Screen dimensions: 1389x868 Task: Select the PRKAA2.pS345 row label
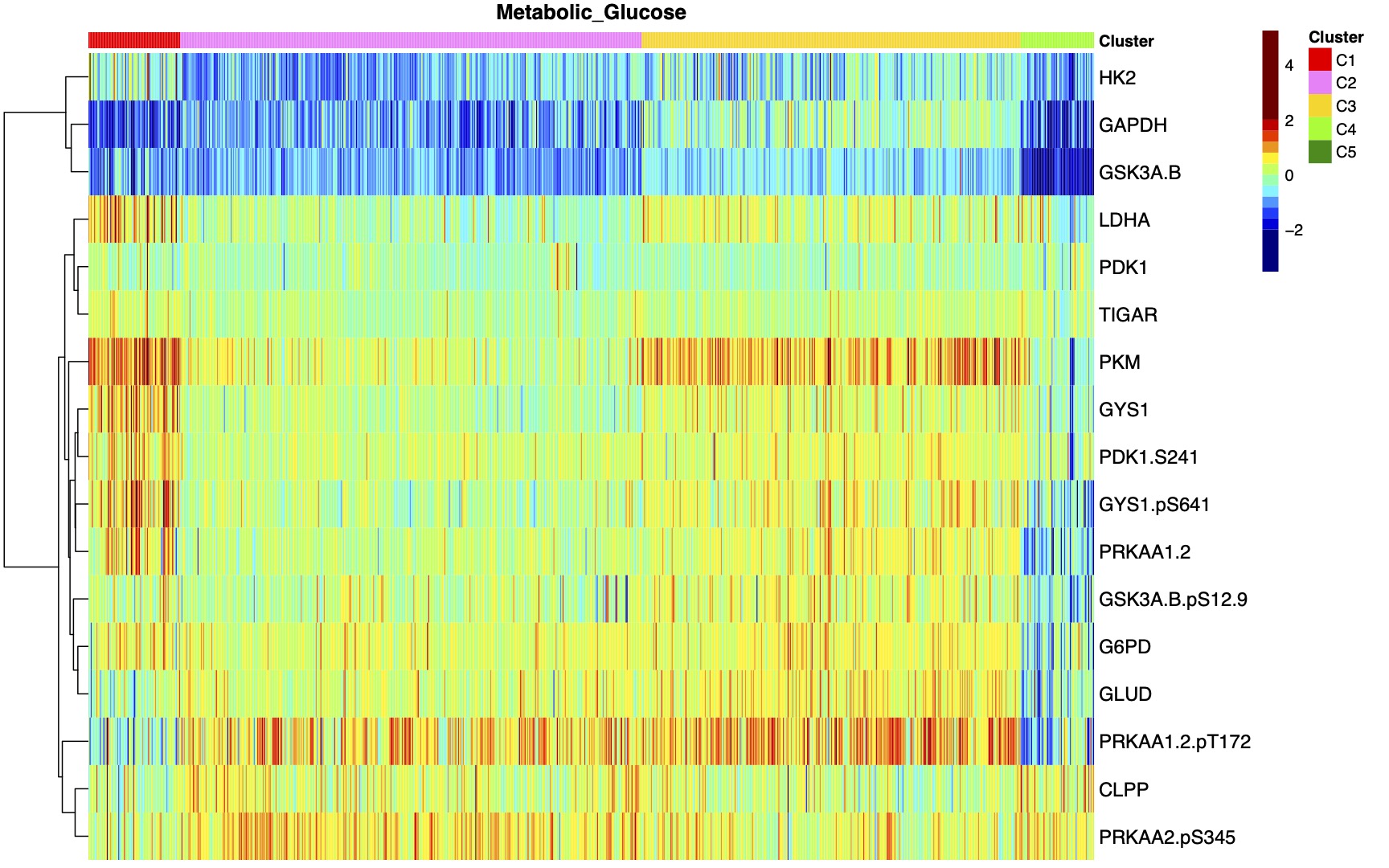(1167, 837)
